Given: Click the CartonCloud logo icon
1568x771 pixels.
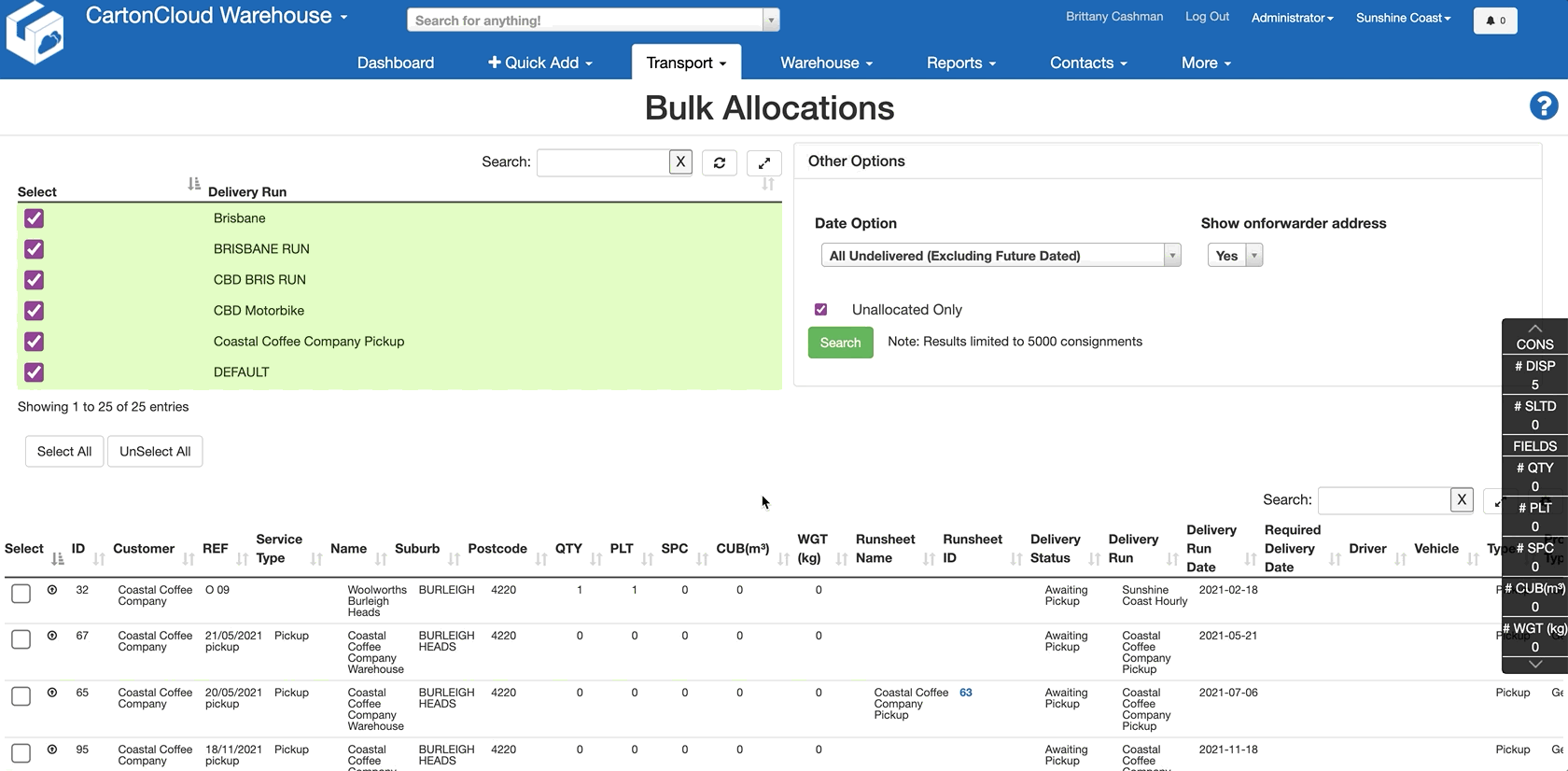Looking at the screenshot, I should click(35, 34).
